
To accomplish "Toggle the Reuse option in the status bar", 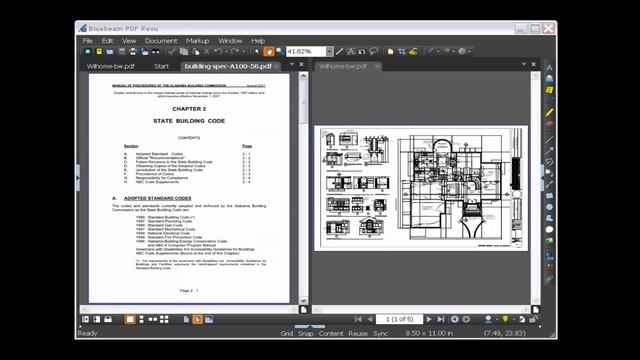I will 358,333.
